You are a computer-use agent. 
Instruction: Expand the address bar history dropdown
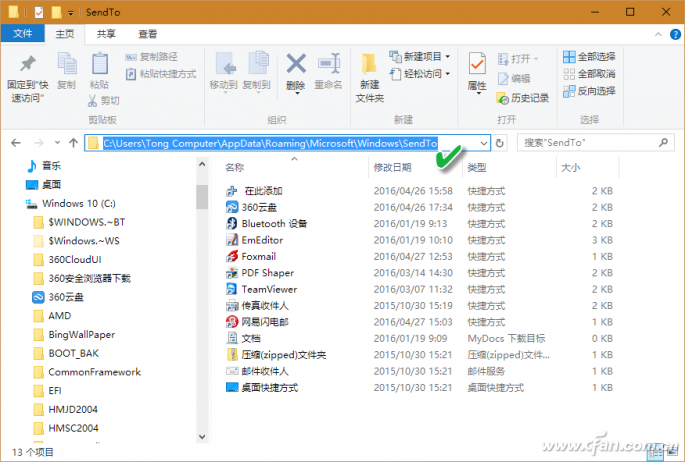coord(484,143)
